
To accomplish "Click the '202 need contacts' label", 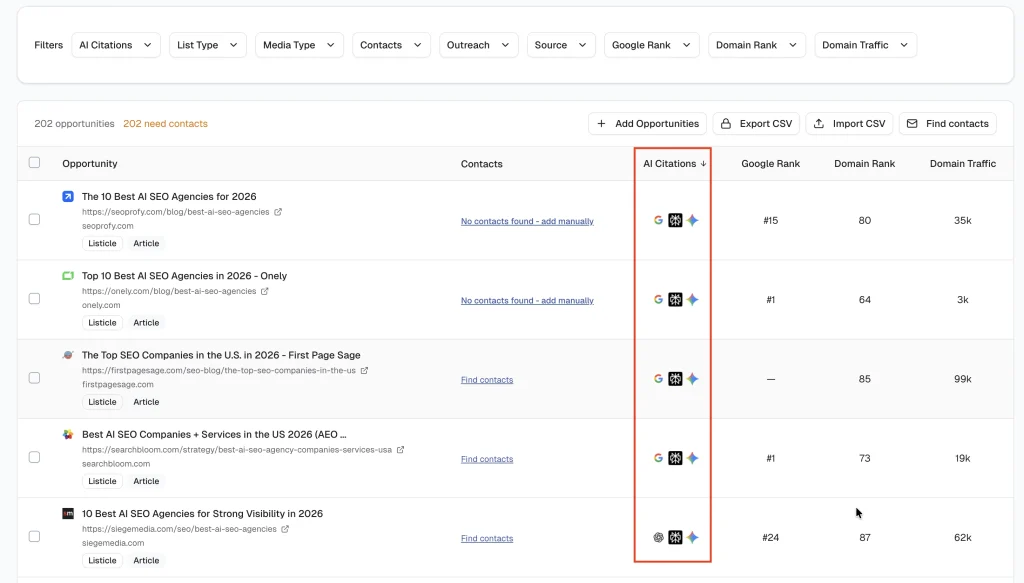I will [x=165, y=123].
